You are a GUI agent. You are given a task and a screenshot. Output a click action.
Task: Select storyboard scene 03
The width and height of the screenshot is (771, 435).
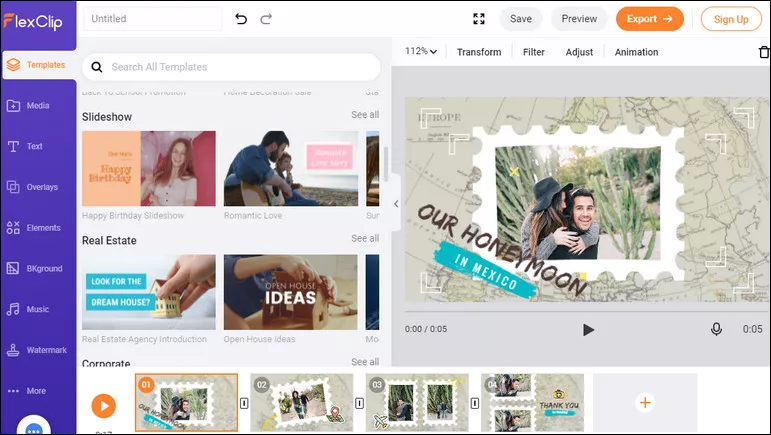[417, 403]
